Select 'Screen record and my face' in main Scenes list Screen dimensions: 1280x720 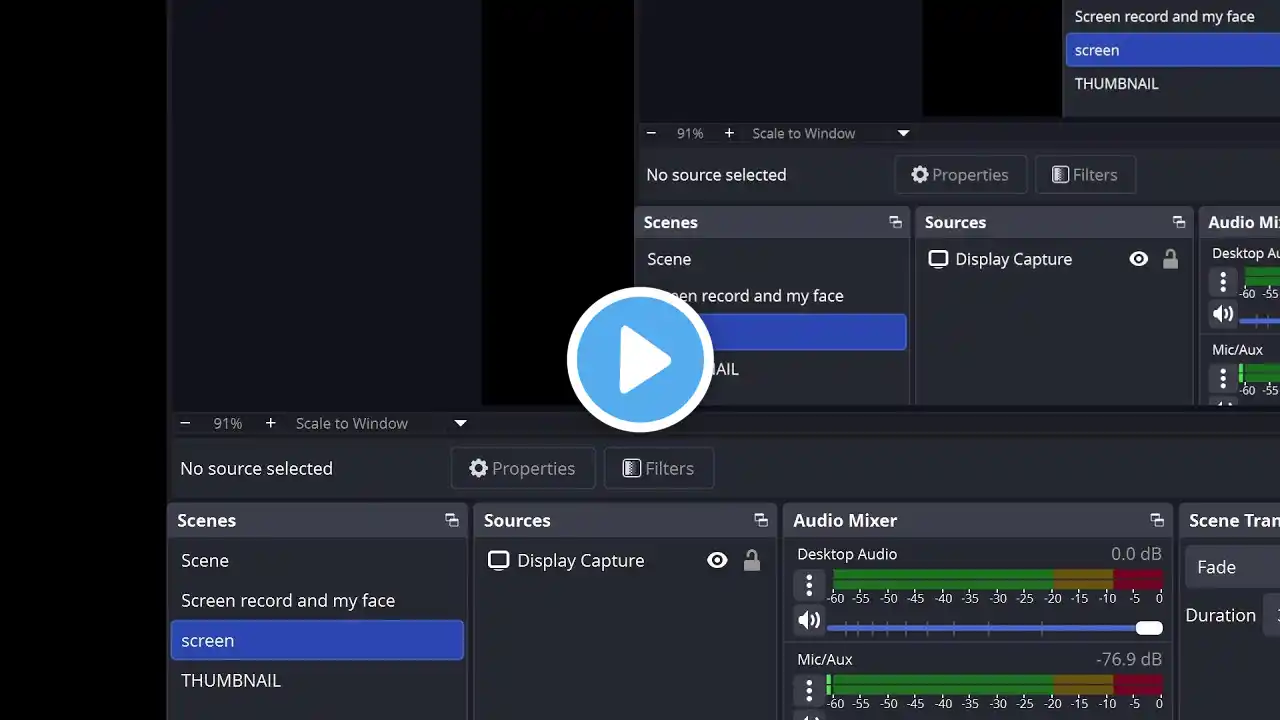317,601
